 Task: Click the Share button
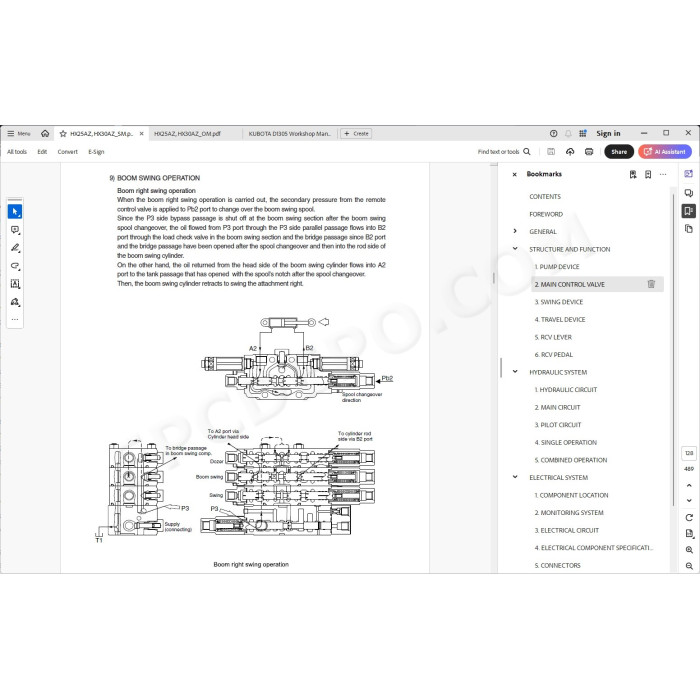(x=619, y=152)
